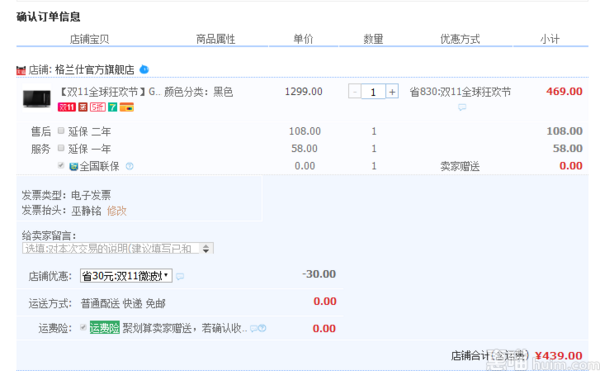This screenshot has height=371, width=600.
Task: Click the speech bubble icon beside 店铺优惠 dropdown
Action: click(x=180, y=276)
